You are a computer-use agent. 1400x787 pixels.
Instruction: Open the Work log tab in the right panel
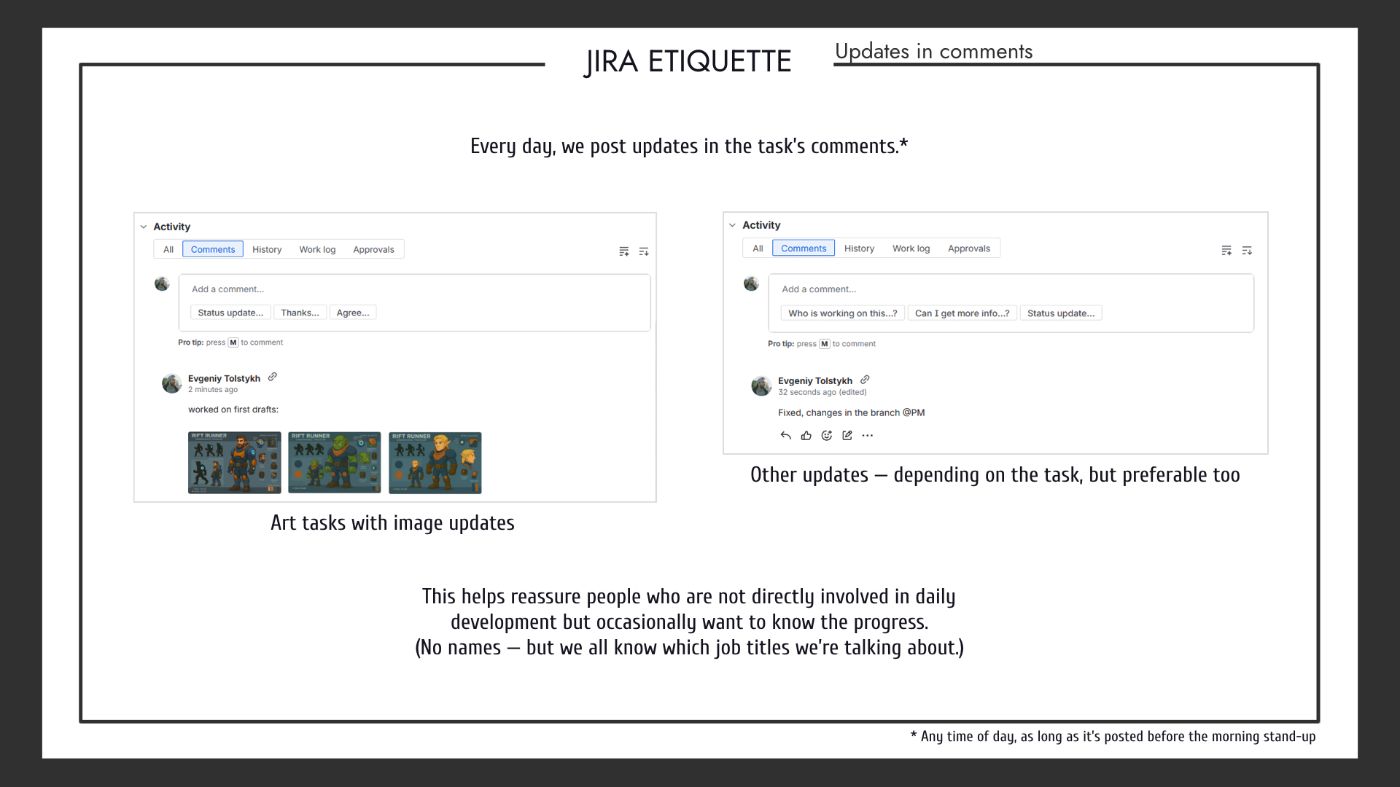[911, 248]
